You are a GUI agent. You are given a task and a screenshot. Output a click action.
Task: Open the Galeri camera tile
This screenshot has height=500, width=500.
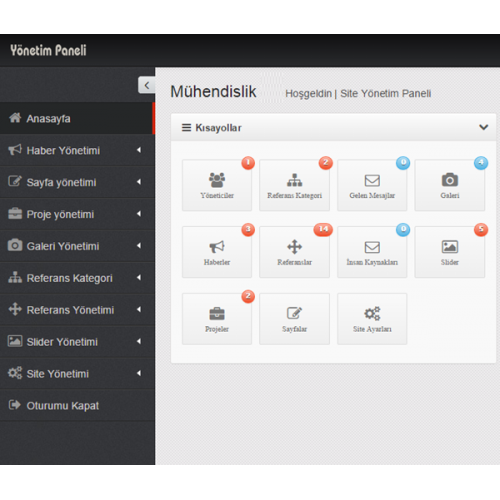coord(450,185)
